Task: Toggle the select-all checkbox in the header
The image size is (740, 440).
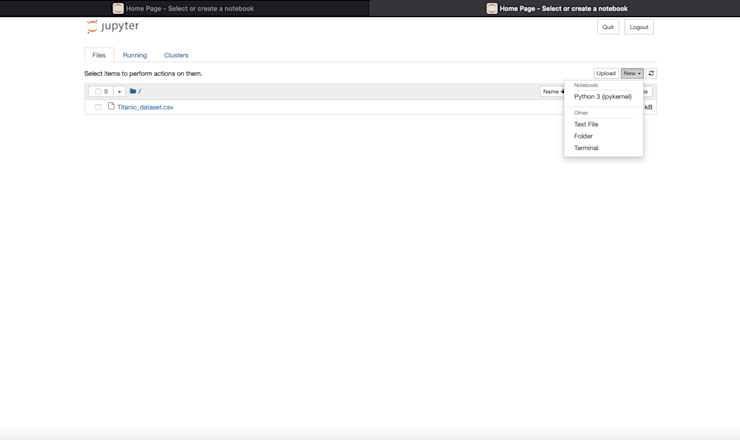Action: (x=98, y=92)
